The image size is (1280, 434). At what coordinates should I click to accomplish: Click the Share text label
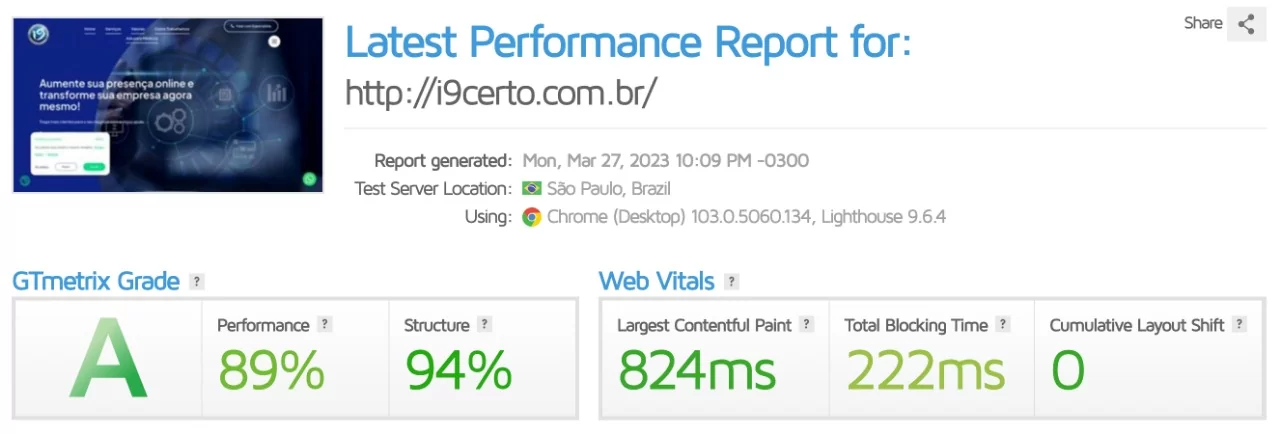(1203, 23)
